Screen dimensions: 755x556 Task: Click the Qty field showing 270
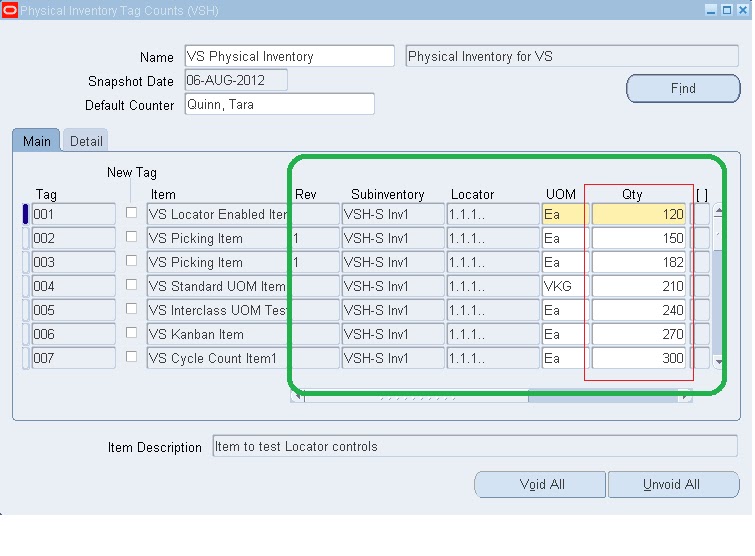(638, 335)
